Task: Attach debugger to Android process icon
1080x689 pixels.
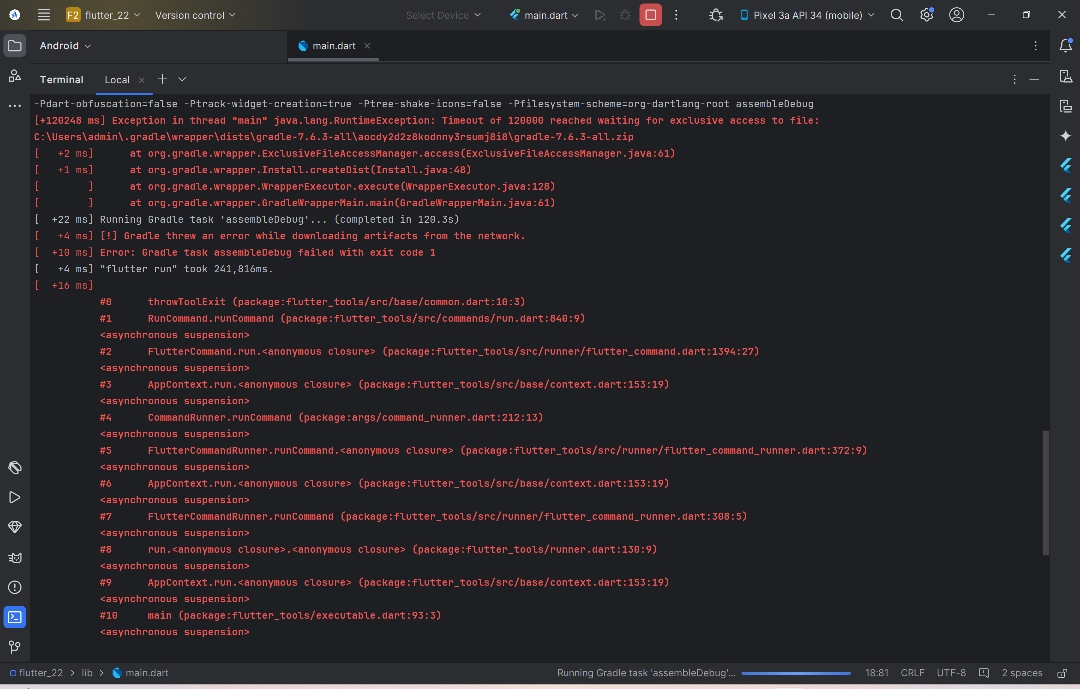Action: coord(716,14)
